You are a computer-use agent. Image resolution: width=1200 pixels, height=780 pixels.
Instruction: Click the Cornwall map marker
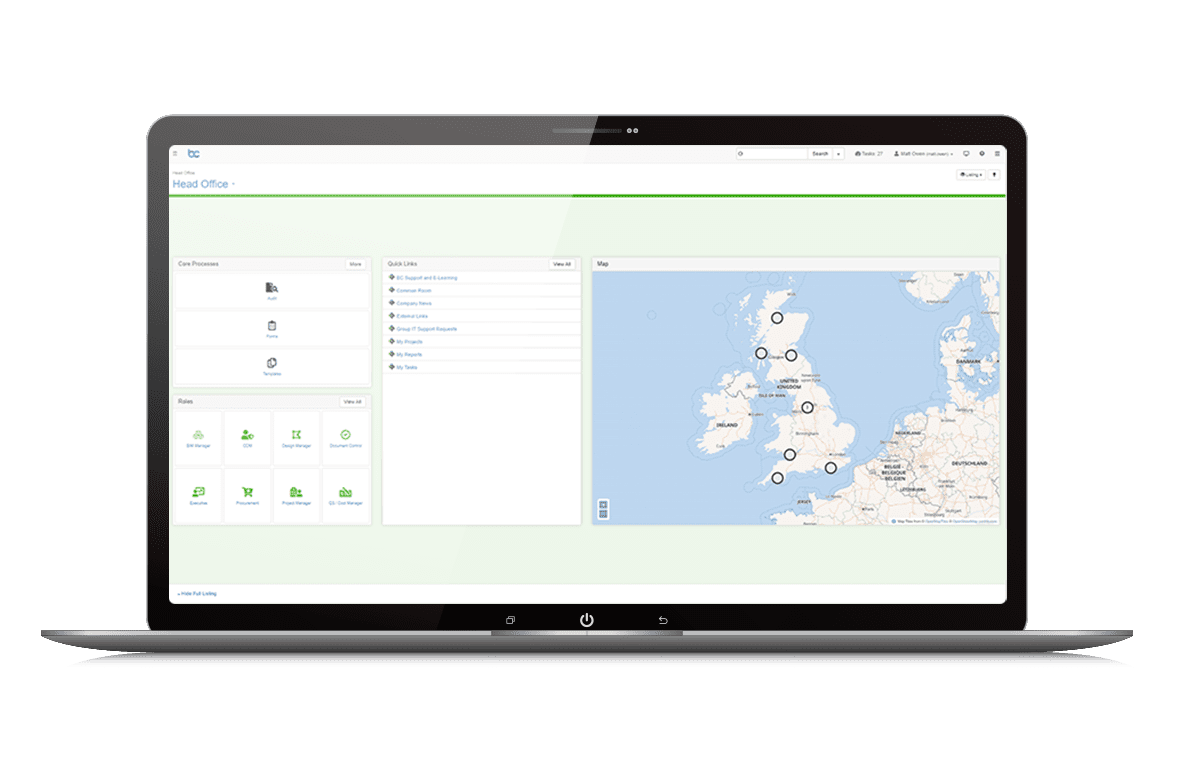point(777,478)
